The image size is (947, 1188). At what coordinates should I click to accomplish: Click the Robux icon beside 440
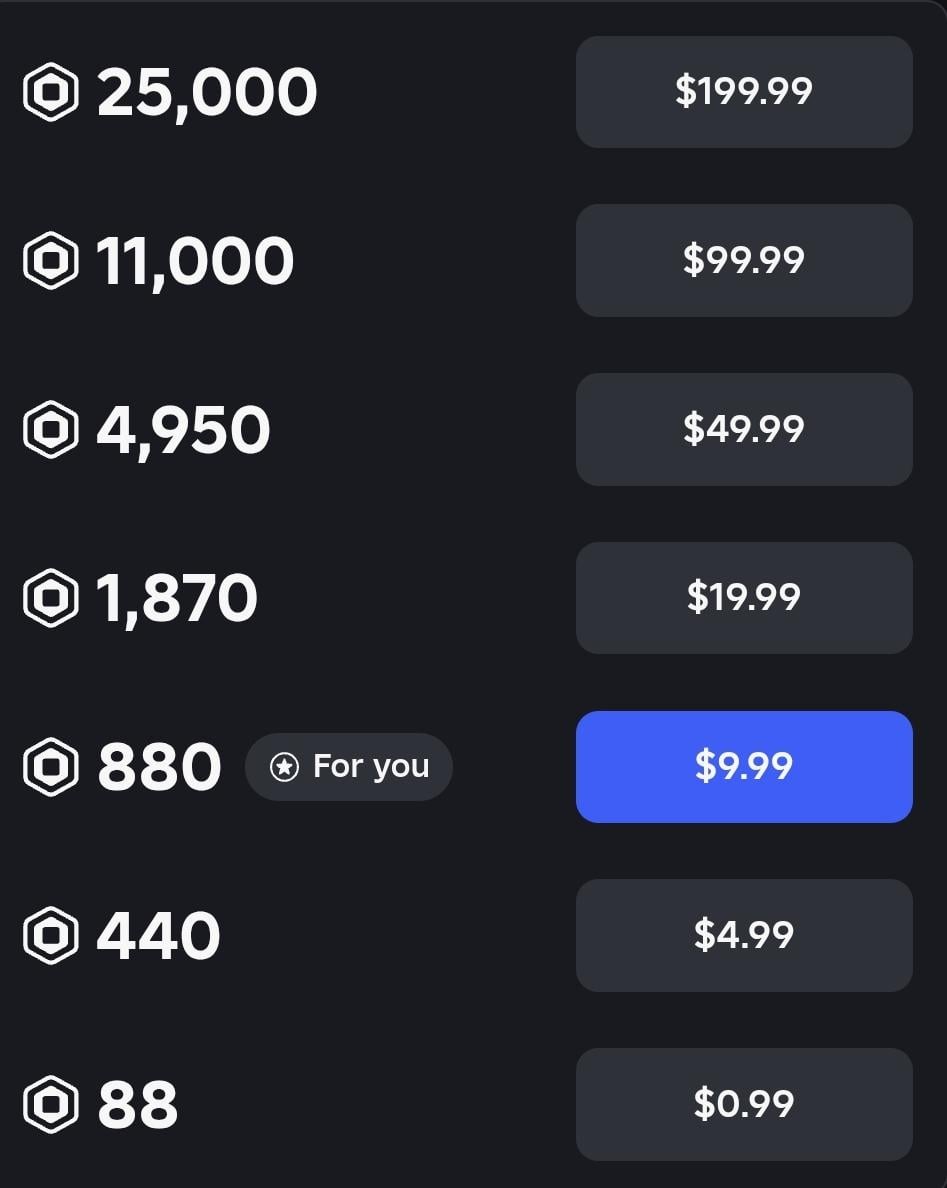pos(50,936)
